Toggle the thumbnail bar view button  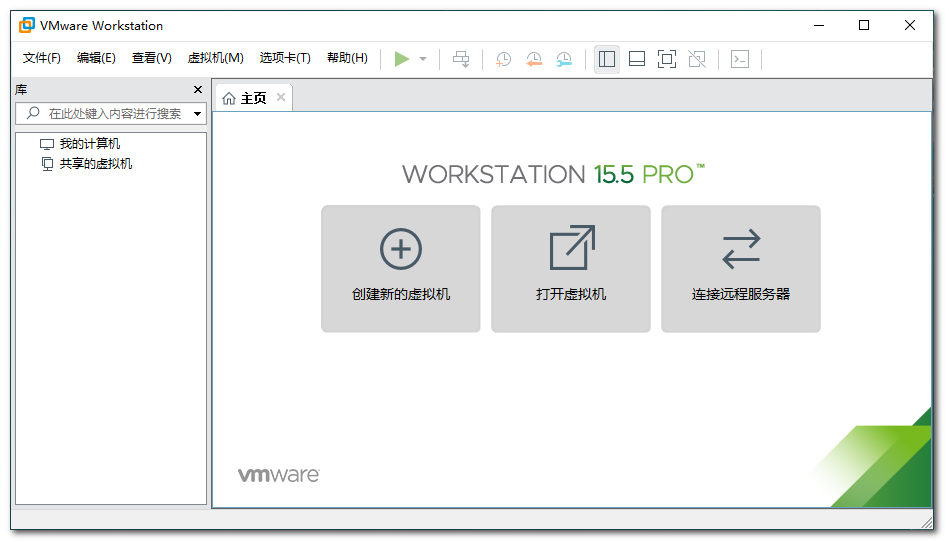(637, 59)
